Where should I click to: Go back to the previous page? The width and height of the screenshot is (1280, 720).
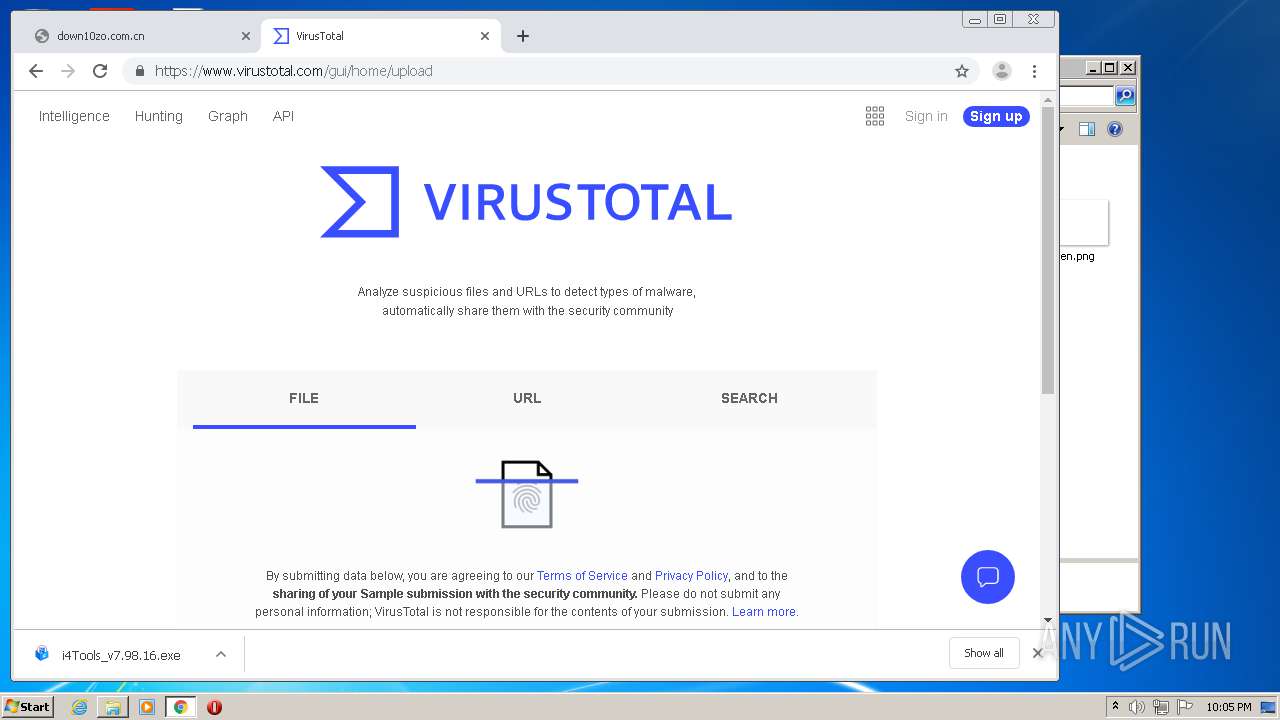pyautogui.click(x=36, y=71)
